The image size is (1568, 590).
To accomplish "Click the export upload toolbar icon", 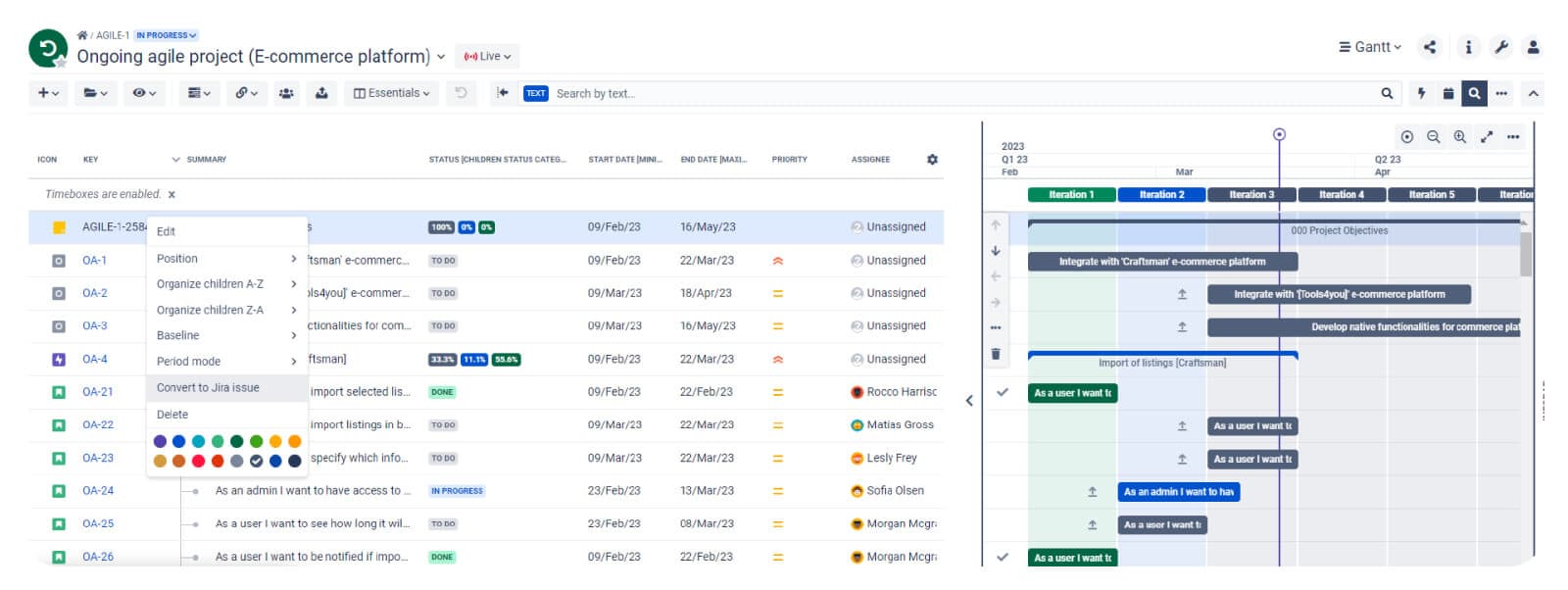I will [x=321, y=93].
